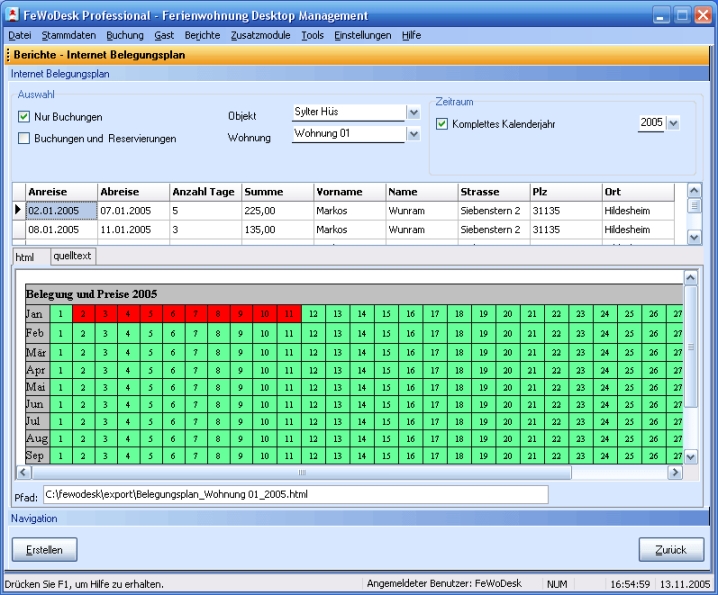This screenshot has height=595, width=718.
Task: Expand the Wohnung dropdown list
Action: 413,134
